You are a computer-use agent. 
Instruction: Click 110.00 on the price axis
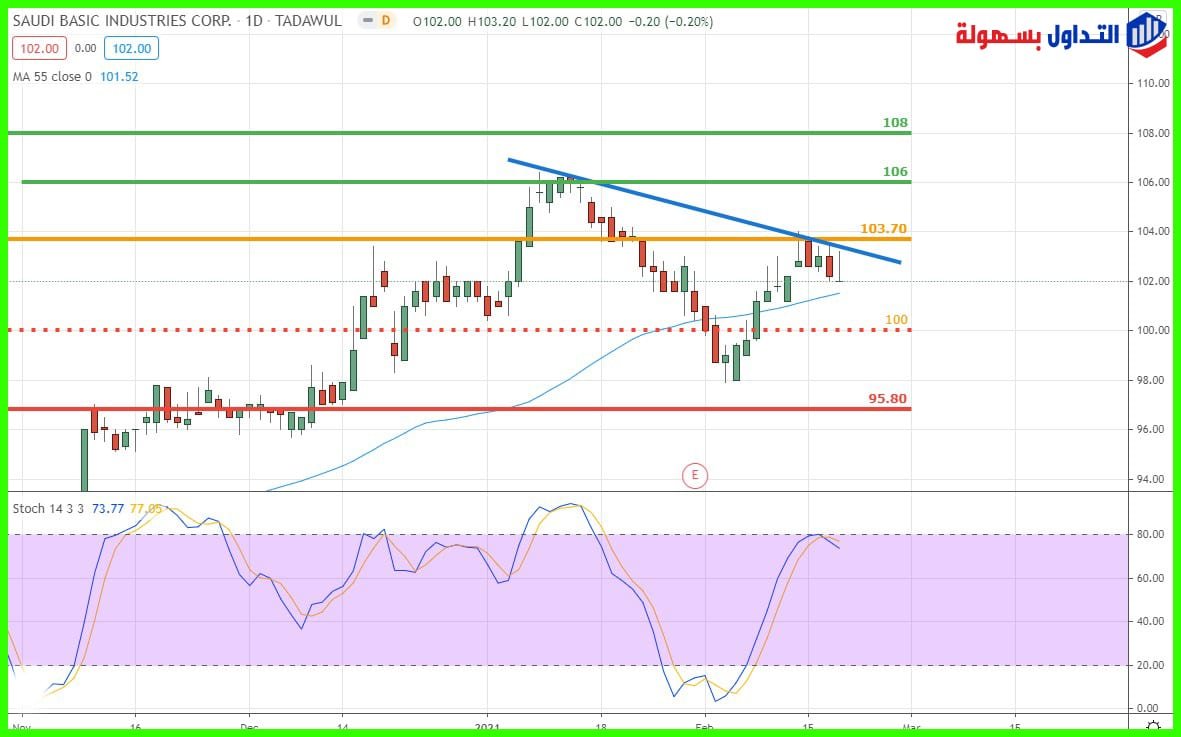(1153, 84)
